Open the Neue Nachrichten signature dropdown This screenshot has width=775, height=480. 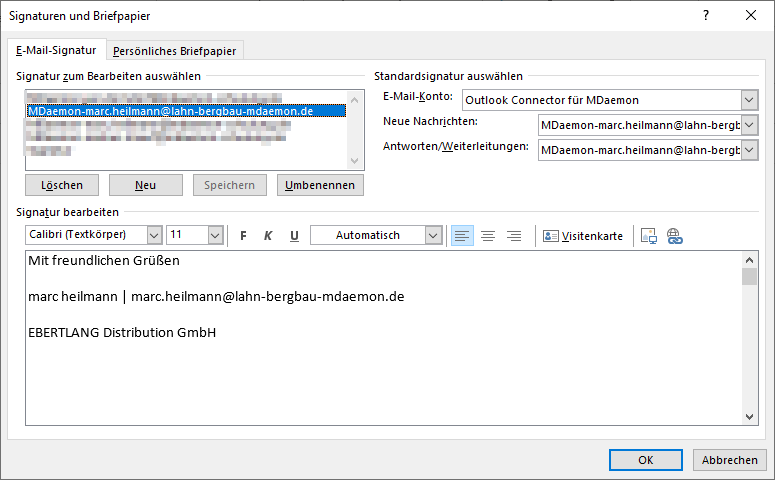pos(749,125)
